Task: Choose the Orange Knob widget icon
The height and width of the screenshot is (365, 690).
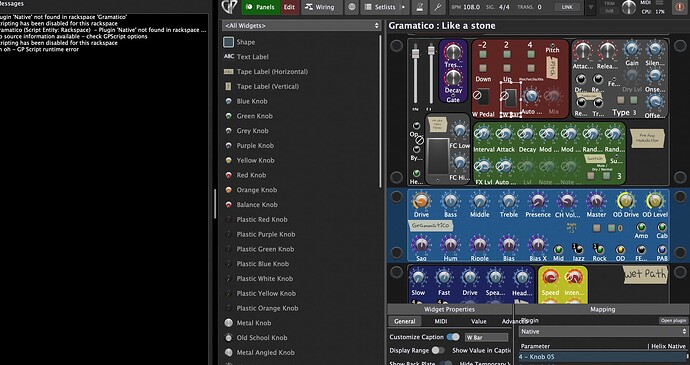Action: tap(228, 190)
